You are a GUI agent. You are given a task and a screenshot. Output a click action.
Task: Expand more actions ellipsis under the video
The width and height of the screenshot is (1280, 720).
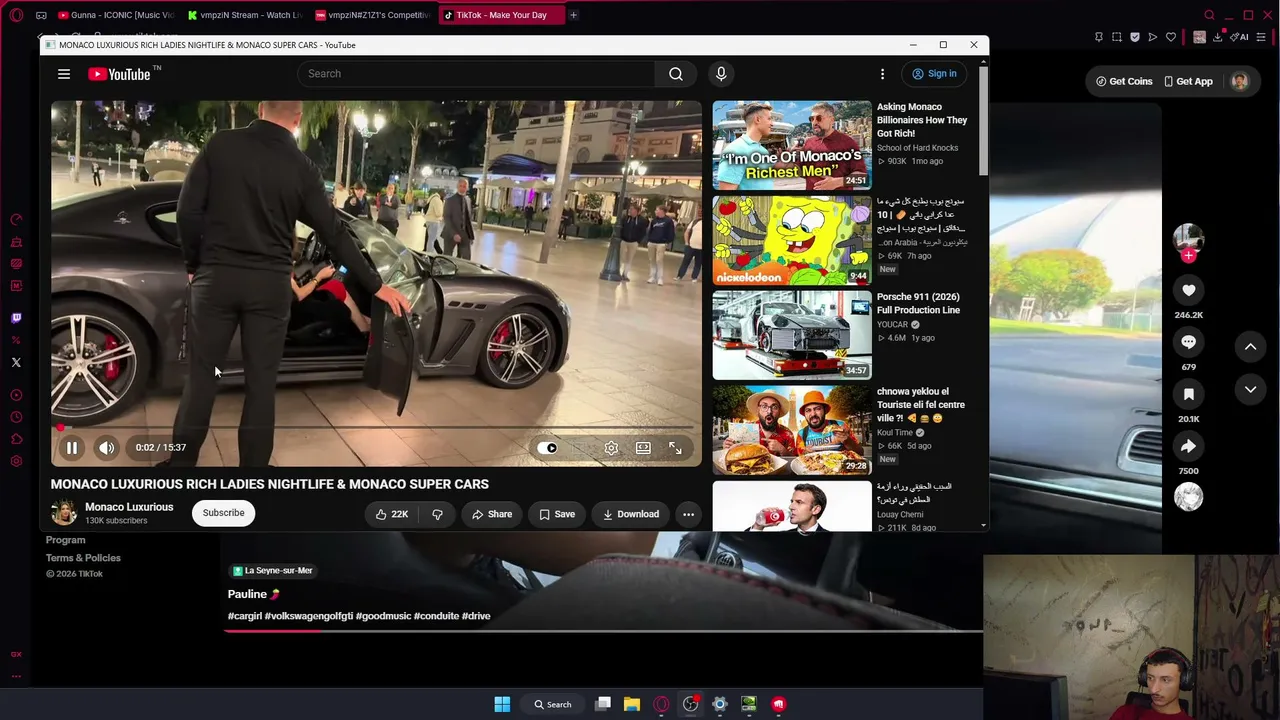click(688, 514)
